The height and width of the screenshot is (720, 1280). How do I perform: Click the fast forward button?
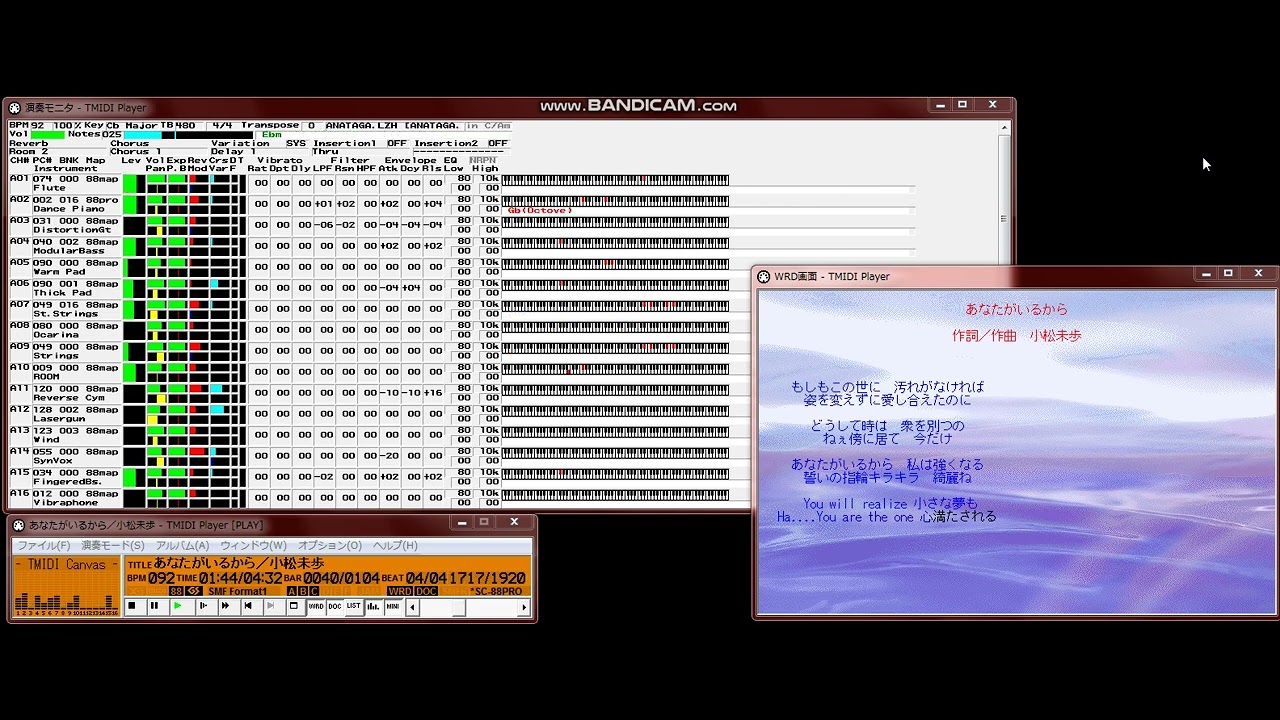click(x=225, y=606)
